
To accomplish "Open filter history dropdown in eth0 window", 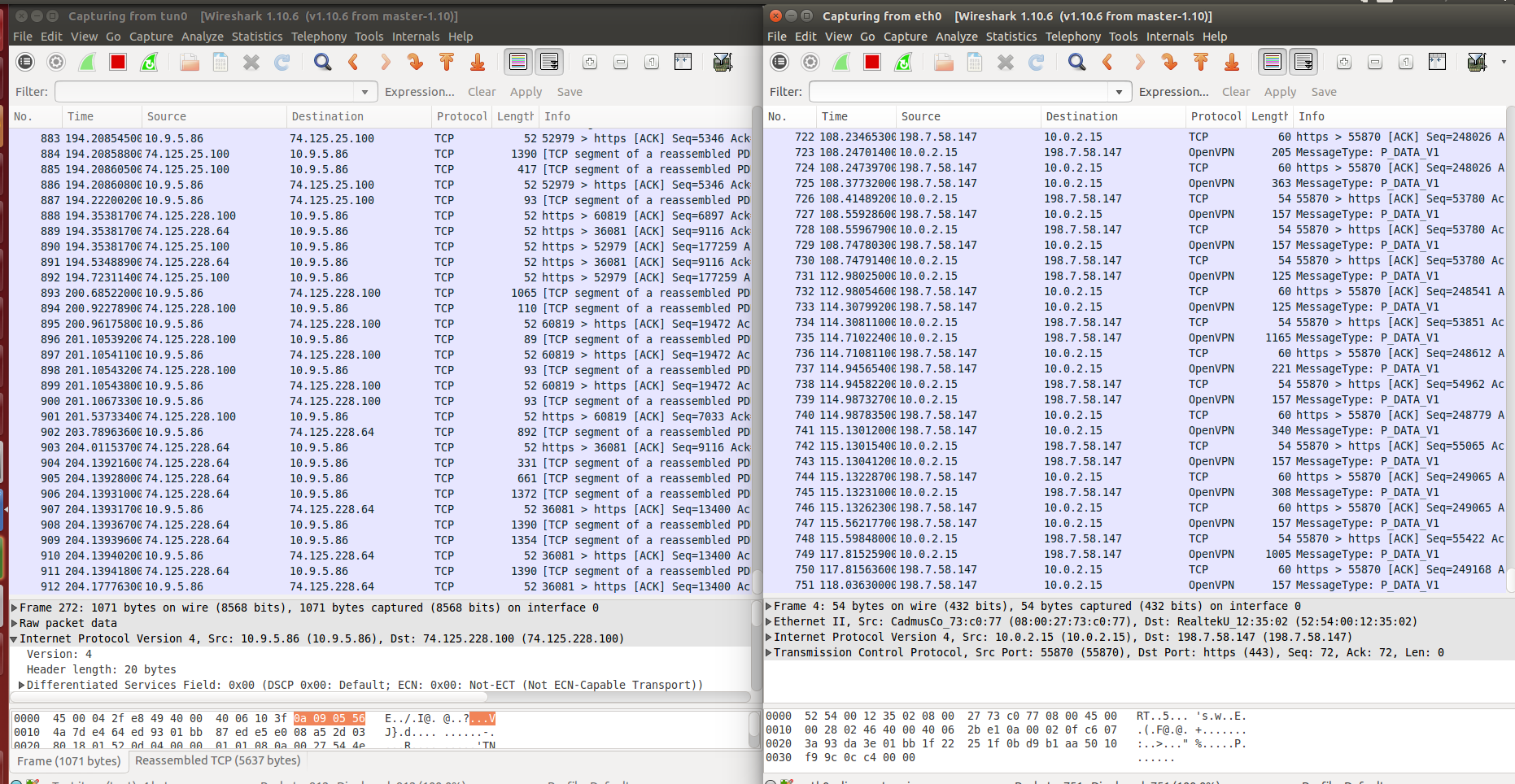I will click(x=1120, y=92).
